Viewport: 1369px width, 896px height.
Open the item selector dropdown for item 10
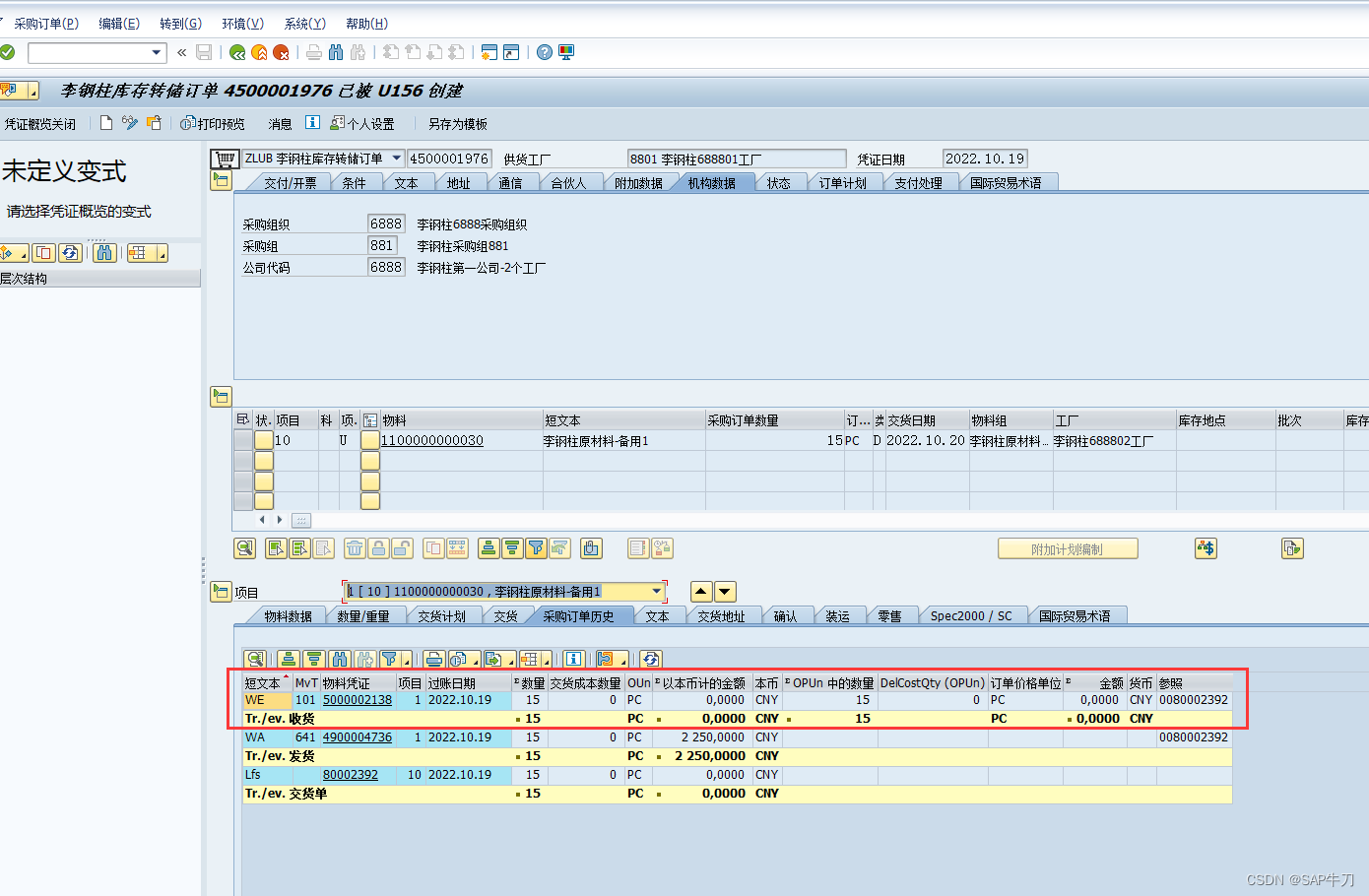click(657, 591)
